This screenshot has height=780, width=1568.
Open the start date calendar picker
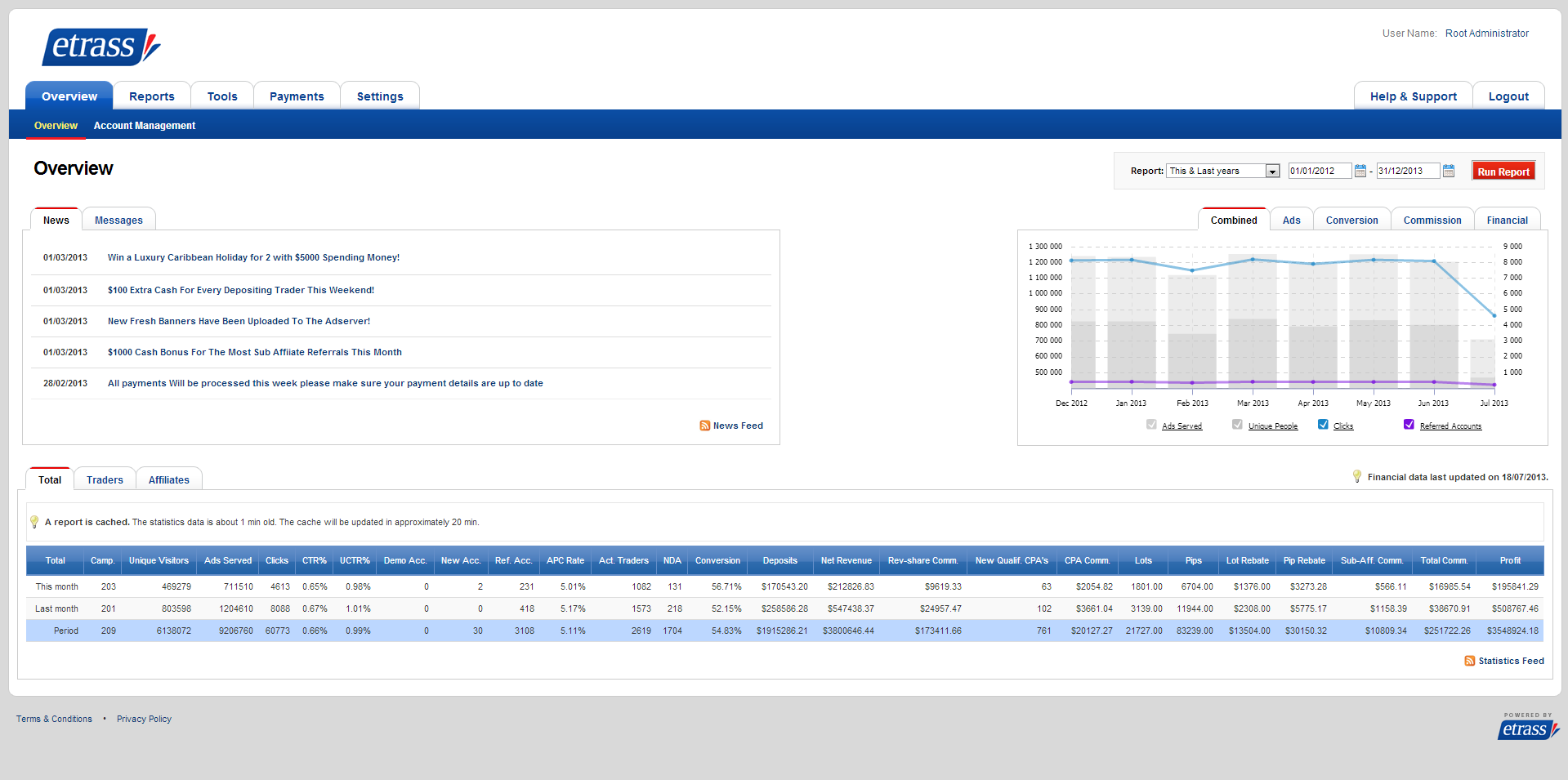coord(1360,171)
